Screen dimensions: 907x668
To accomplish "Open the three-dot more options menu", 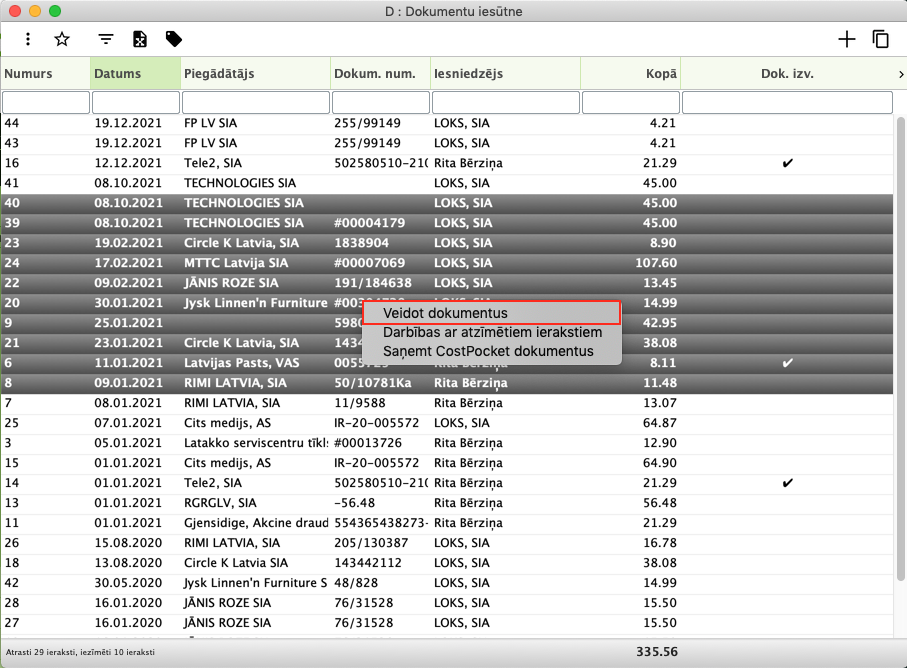I will 28,39.
